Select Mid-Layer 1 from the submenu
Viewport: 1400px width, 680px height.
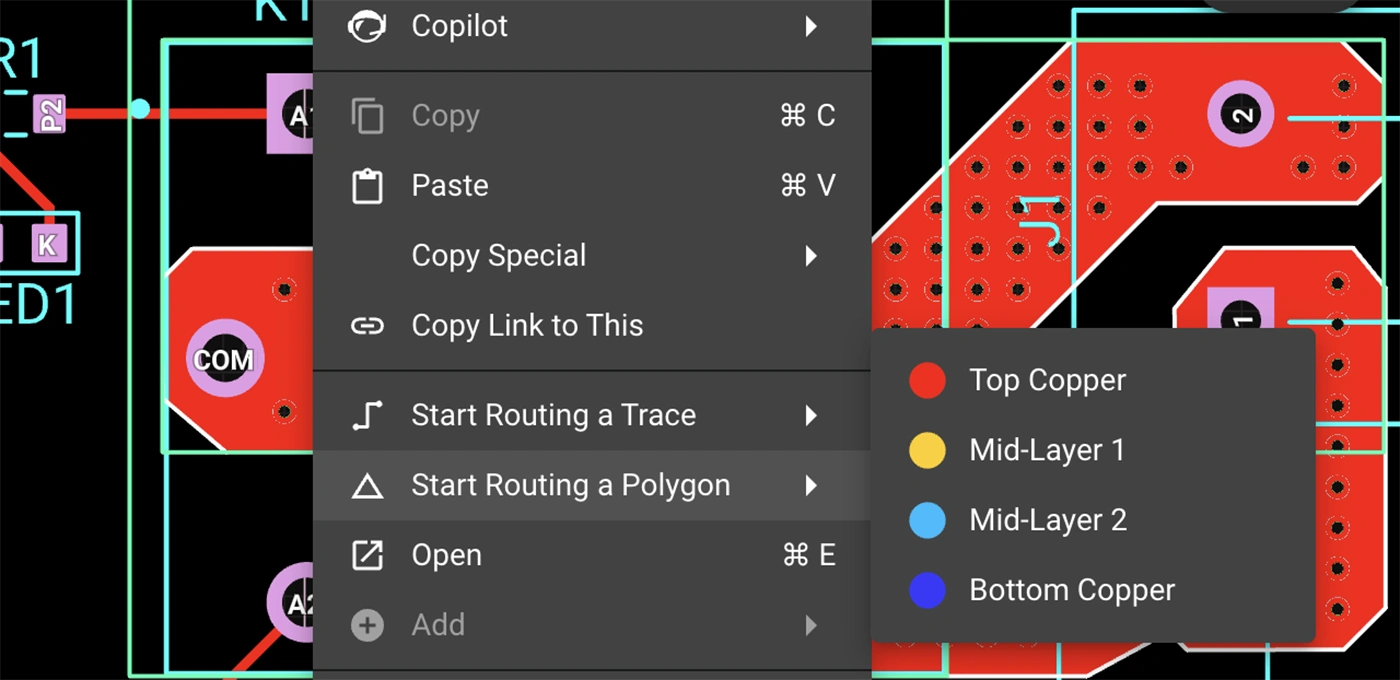[x=1046, y=450]
